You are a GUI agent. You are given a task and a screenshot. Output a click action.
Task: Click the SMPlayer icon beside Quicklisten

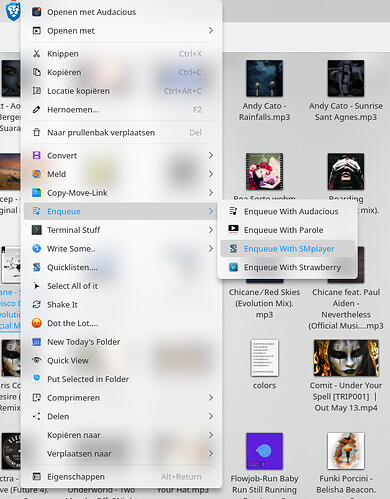[37, 267]
